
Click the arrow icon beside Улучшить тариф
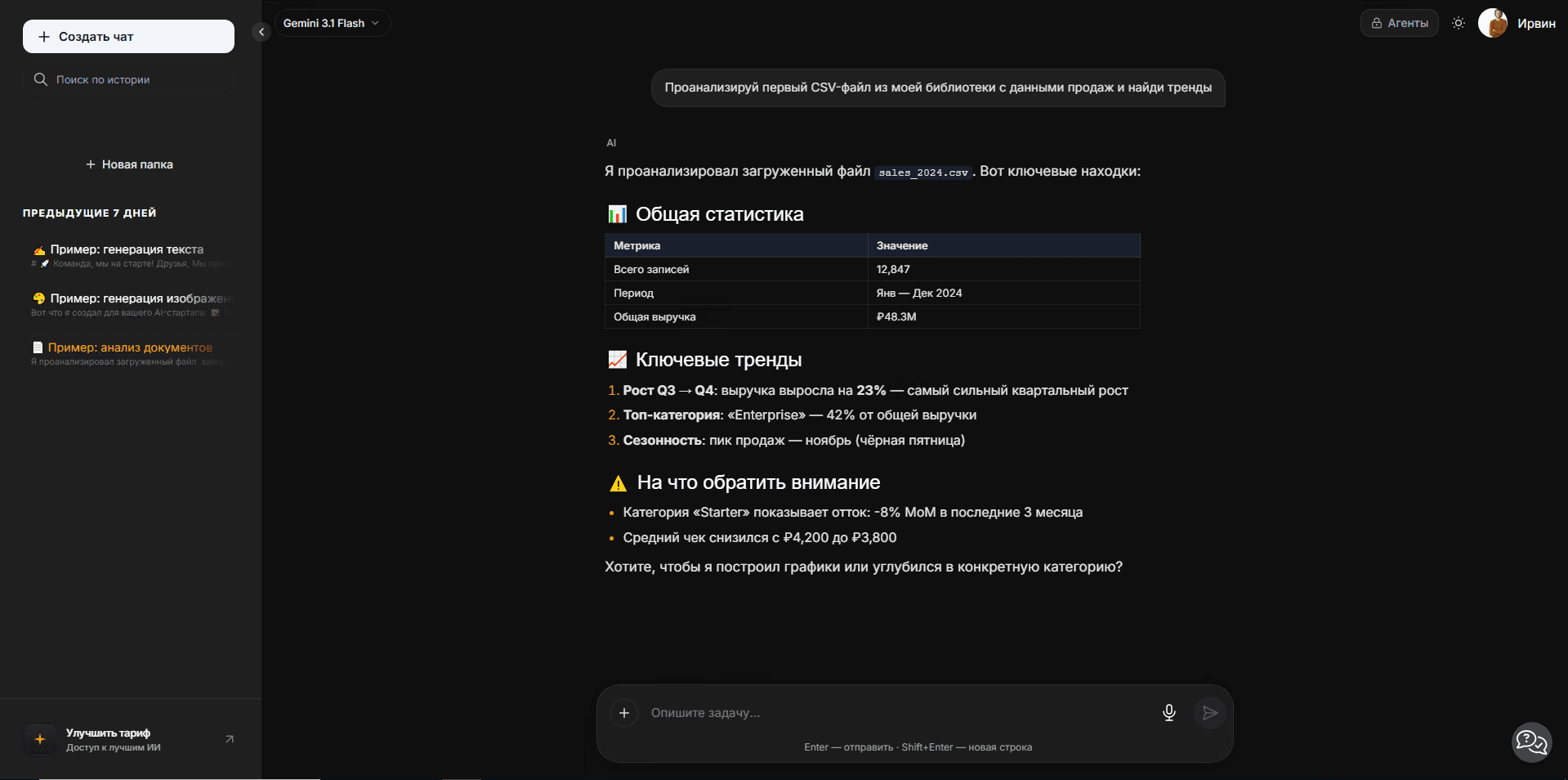[230, 739]
